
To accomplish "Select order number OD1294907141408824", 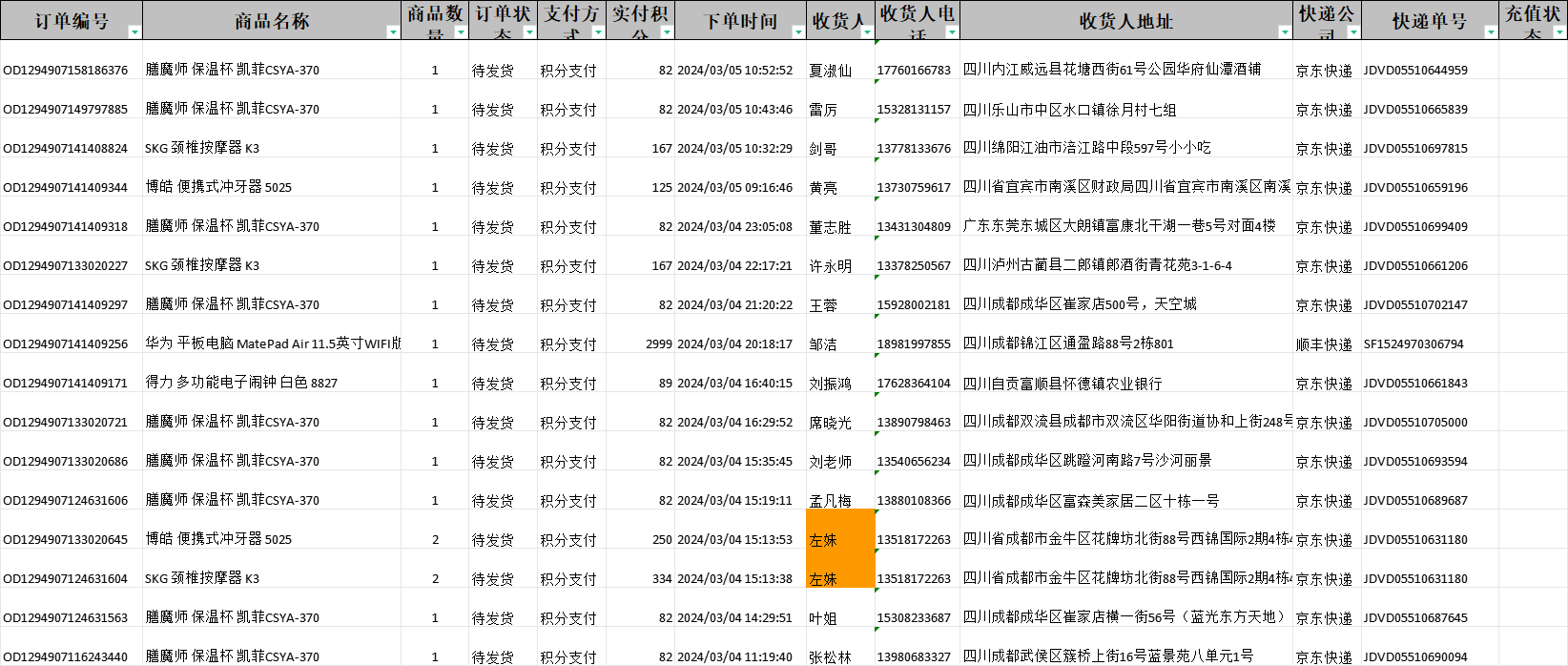I will [x=65, y=149].
